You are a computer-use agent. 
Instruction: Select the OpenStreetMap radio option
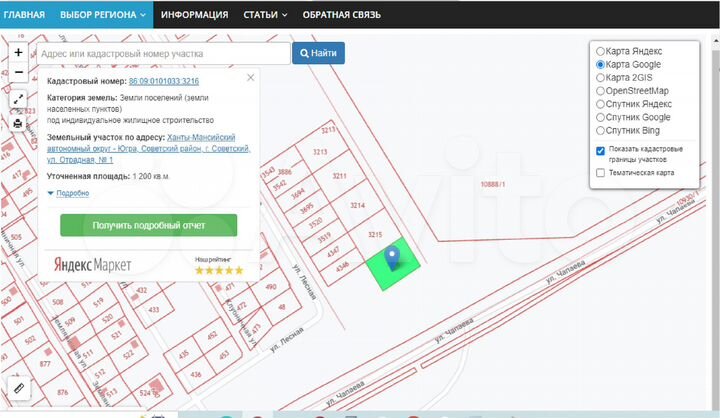click(x=600, y=90)
